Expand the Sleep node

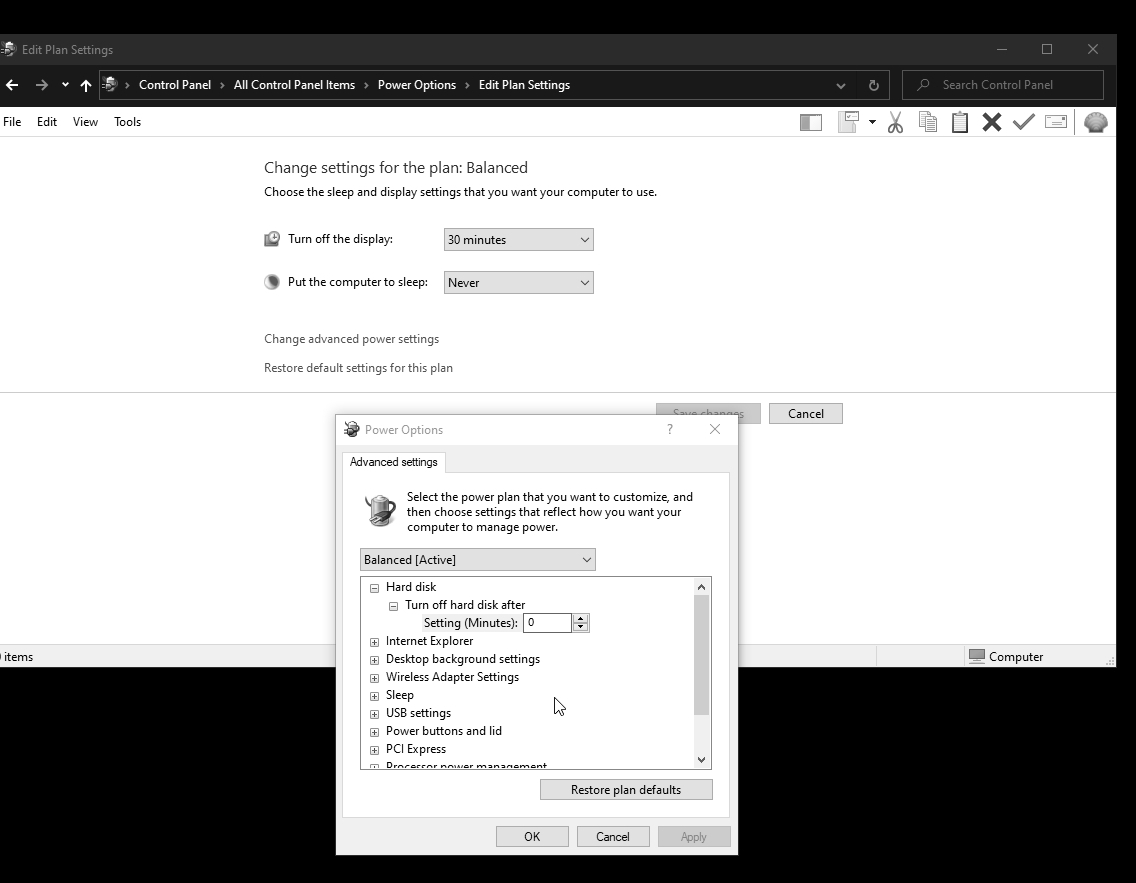coord(375,697)
